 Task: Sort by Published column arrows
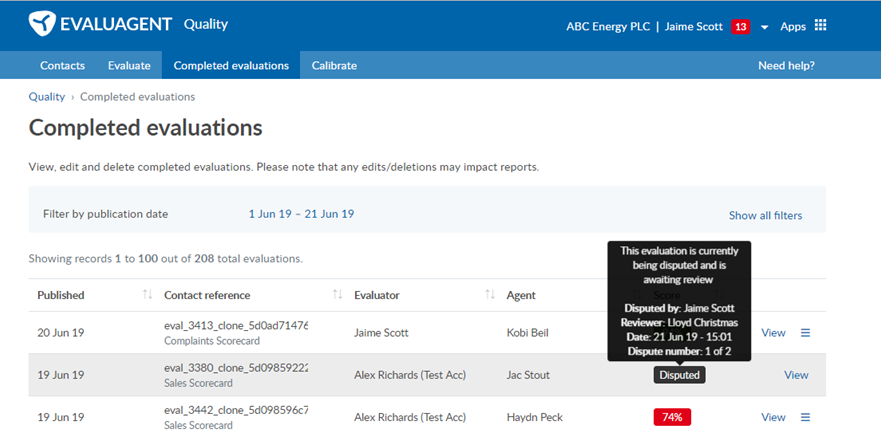(x=148, y=295)
